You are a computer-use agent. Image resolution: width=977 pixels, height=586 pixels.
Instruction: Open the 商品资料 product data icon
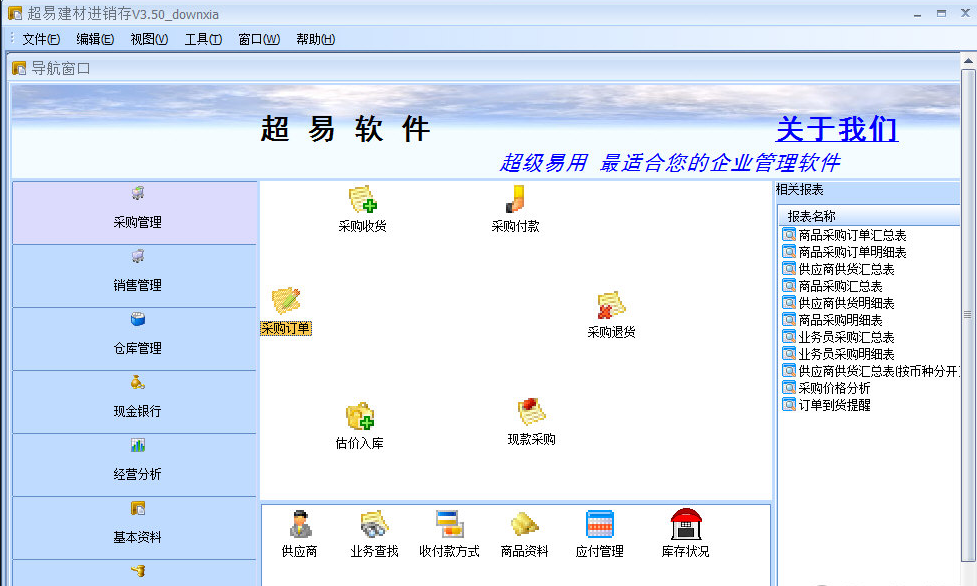[525, 534]
